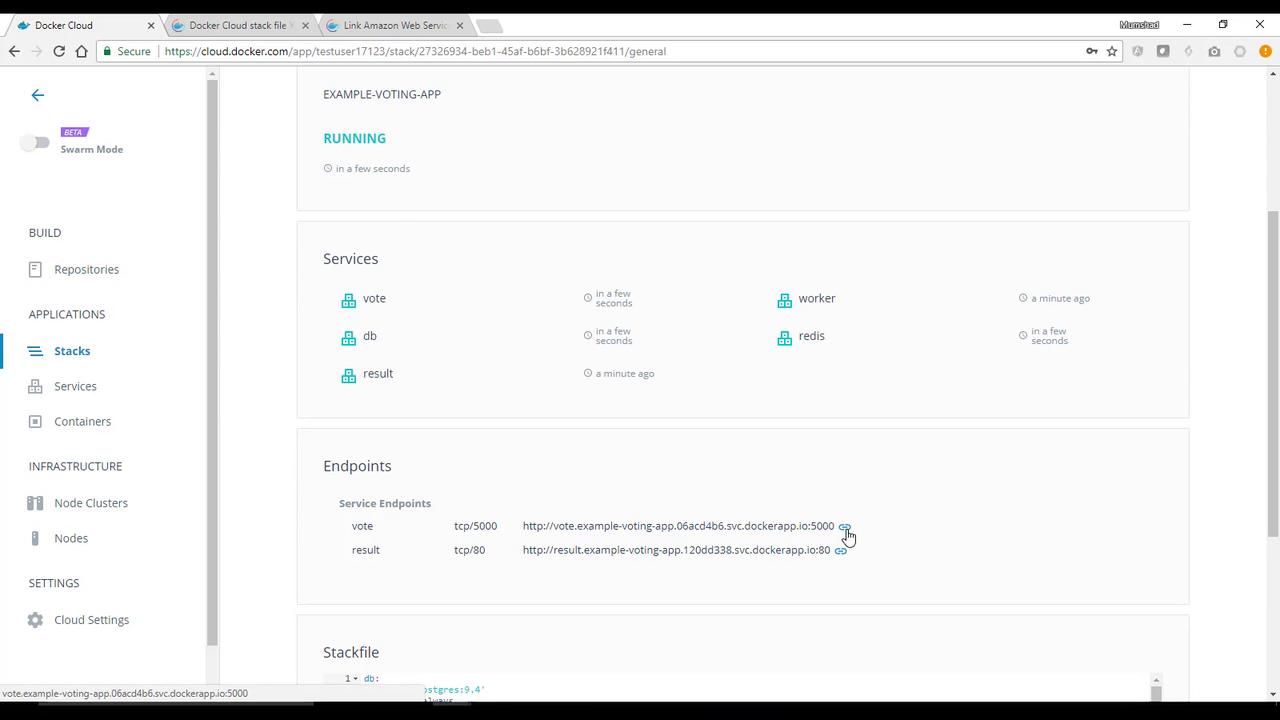Reload the current page
Viewport: 1280px width, 720px height.
pos(59,51)
